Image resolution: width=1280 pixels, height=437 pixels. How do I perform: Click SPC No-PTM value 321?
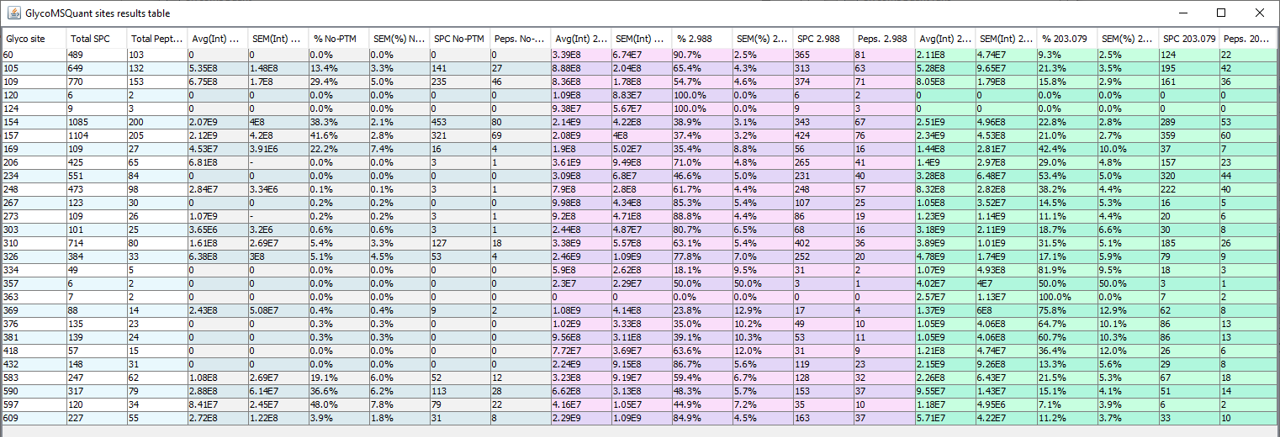pos(460,134)
